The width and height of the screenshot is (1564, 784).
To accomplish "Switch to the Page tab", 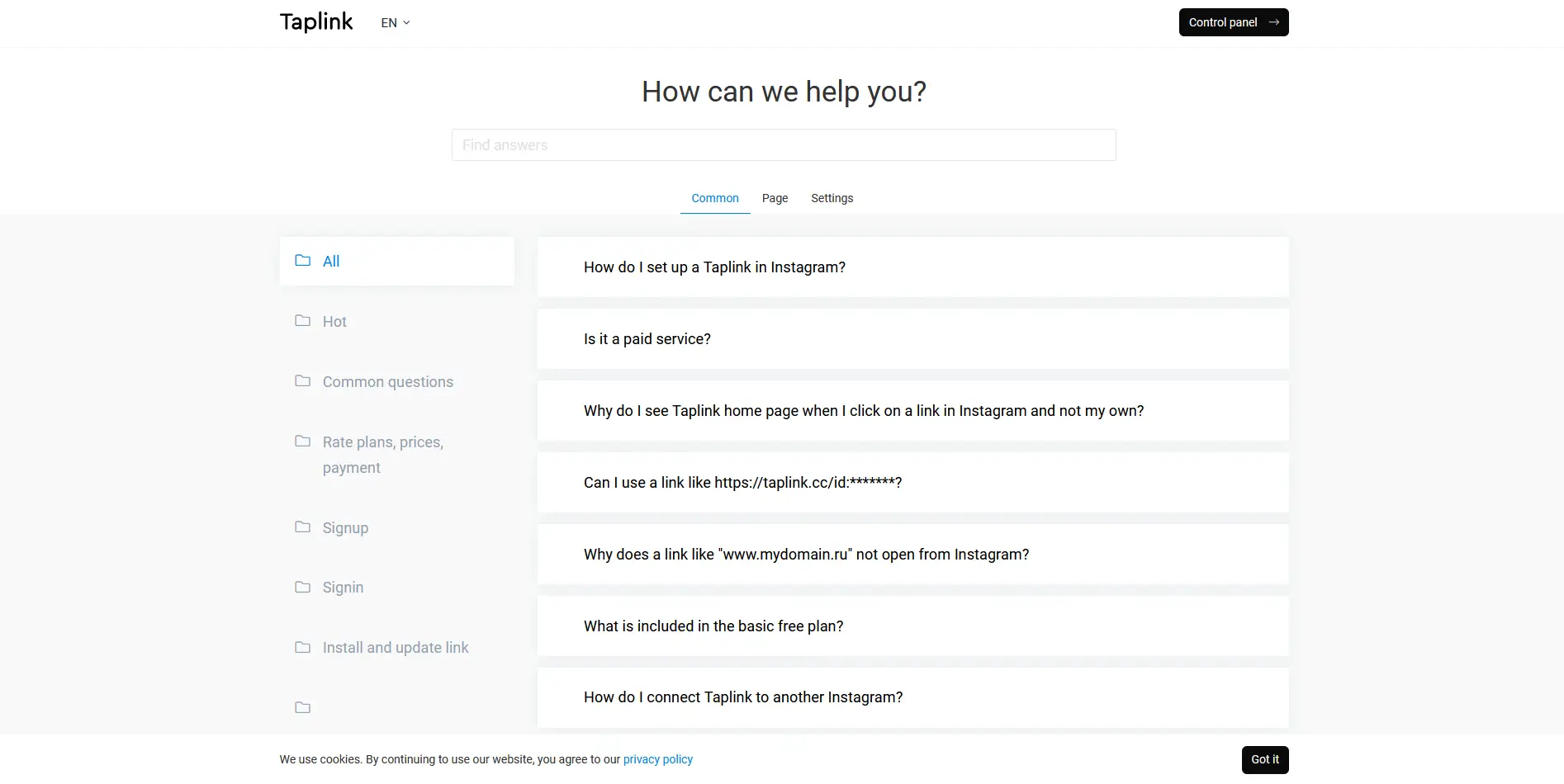I will click(775, 198).
